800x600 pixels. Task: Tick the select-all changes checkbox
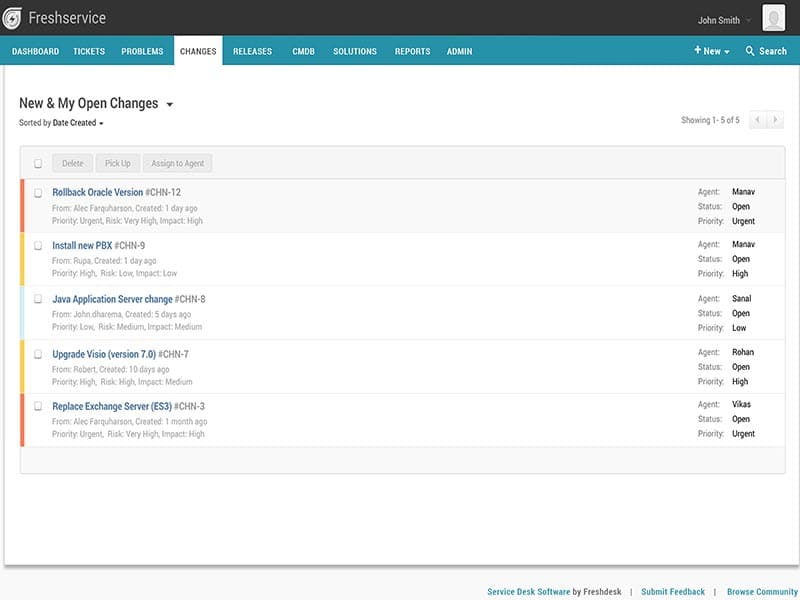[x=38, y=164]
